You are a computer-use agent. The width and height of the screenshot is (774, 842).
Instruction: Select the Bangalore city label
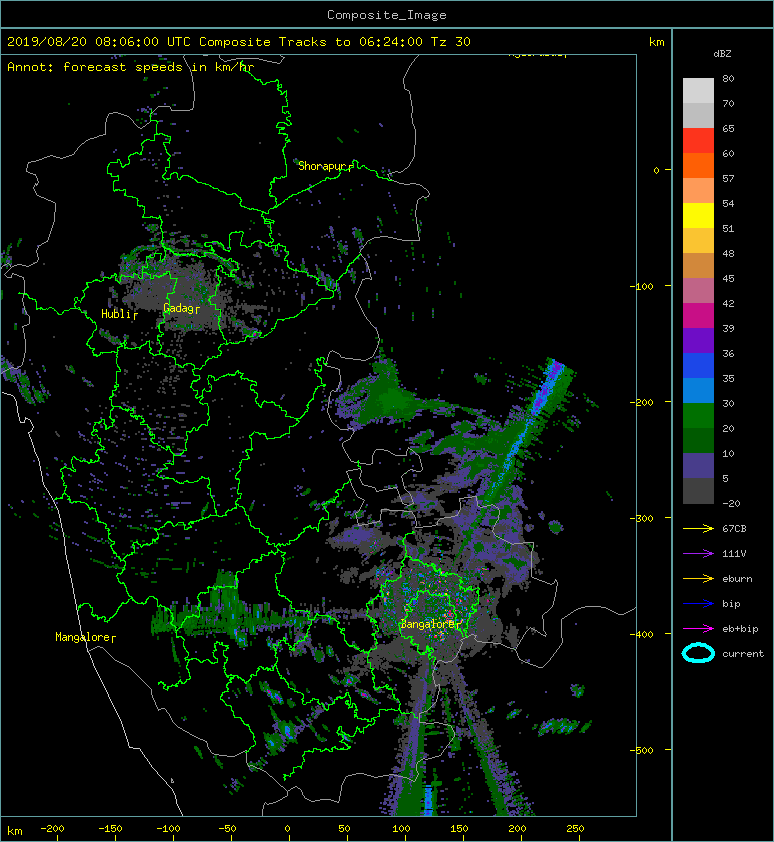[x=427, y=624]
